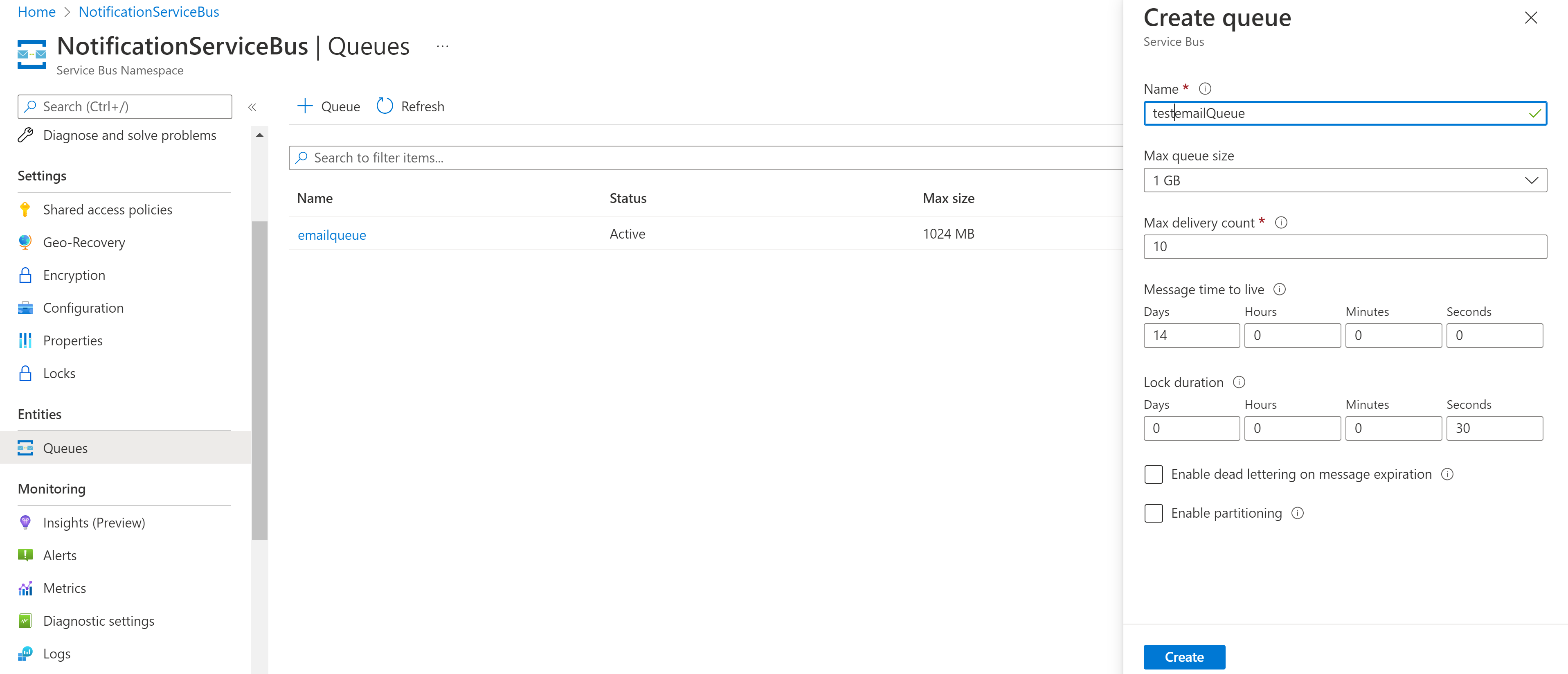This screenshot has width=1568, height=674.
Task: Open the emailqueue queue details
Action: (x=332, y=234)
